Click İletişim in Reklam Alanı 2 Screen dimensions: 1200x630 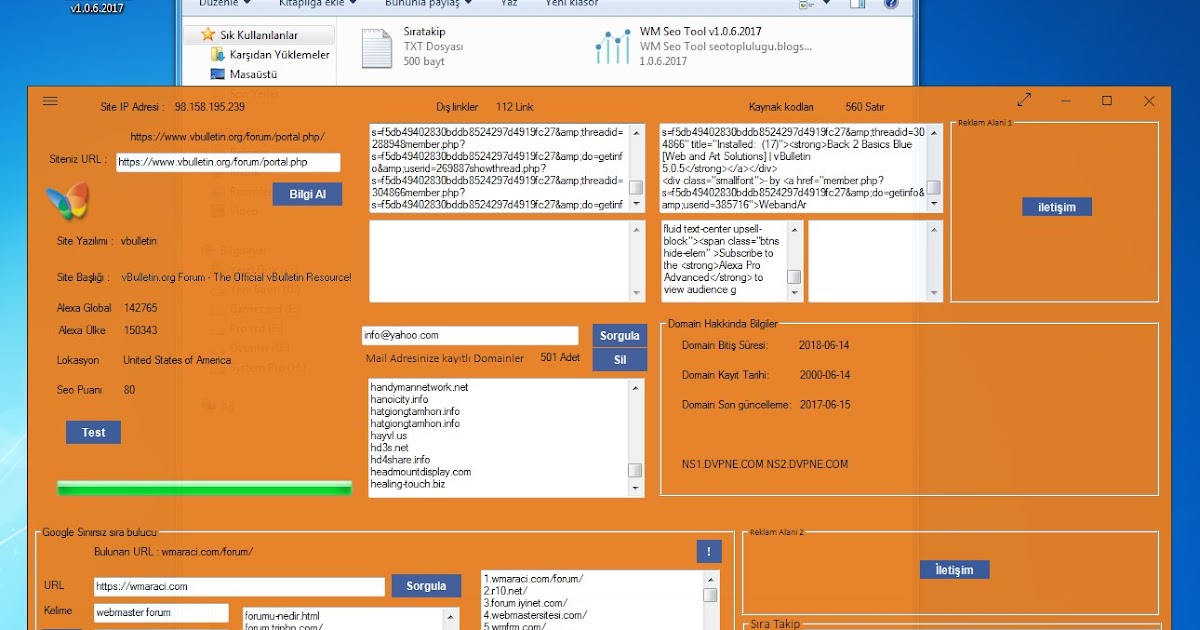(954, 570)
